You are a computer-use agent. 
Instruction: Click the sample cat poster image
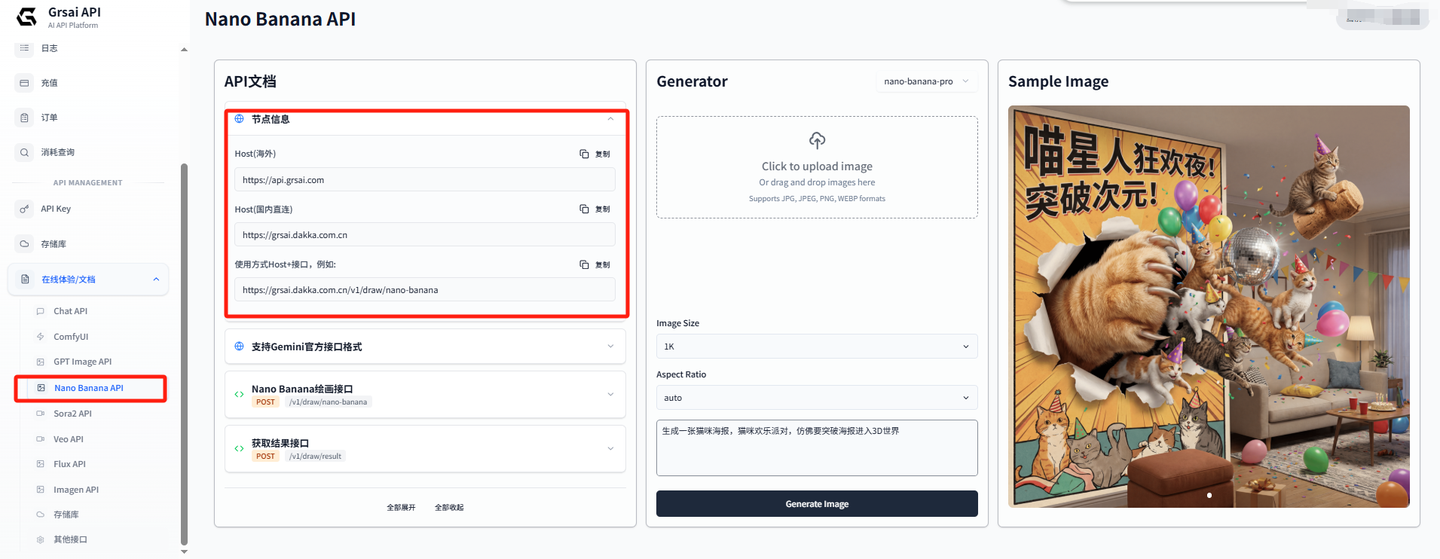[x=1208, y=306]
